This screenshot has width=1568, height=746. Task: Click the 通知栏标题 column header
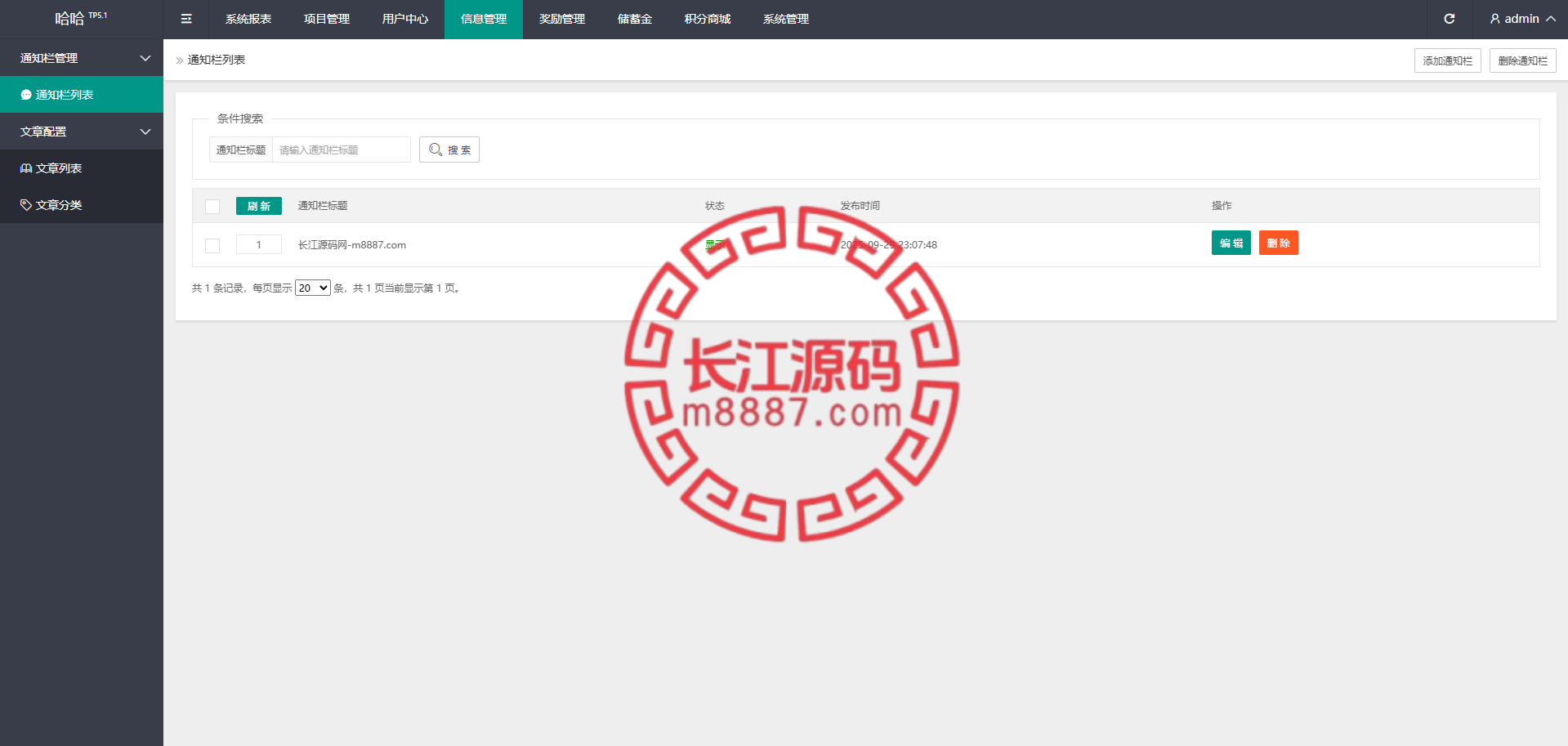[323, 206]
